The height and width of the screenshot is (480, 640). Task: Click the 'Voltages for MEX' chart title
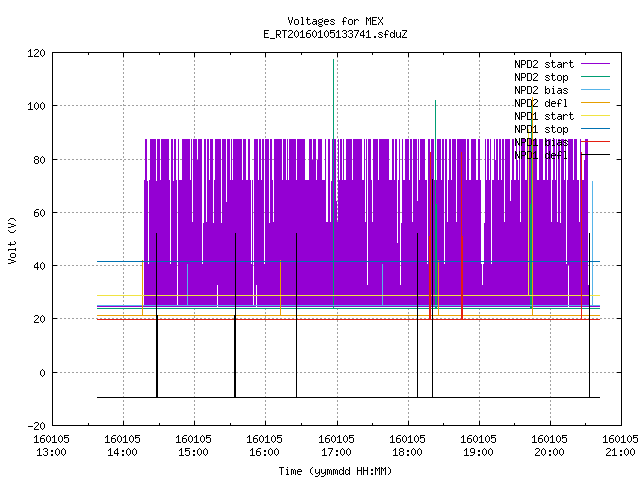coord(335,21)
